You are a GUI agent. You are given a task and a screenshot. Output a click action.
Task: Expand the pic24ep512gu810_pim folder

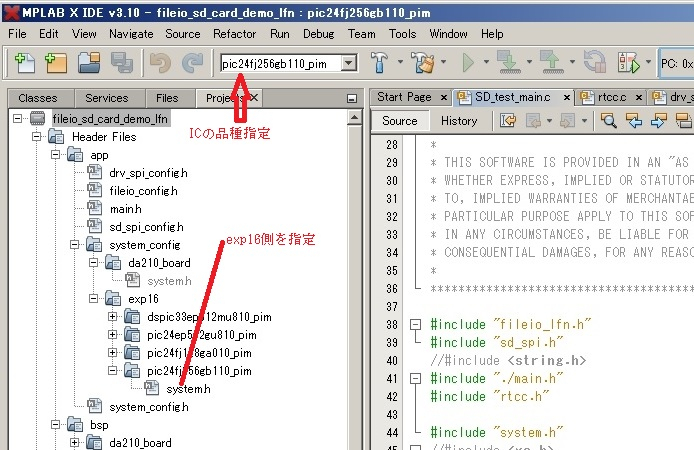[112, 335]
